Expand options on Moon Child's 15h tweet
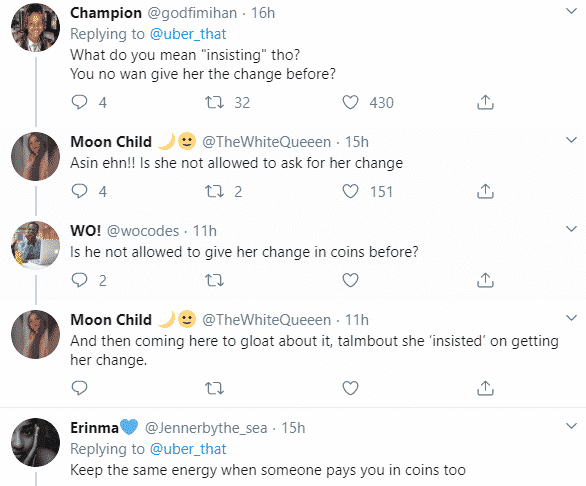Viewport: 586px width, 486px height. [571, 140]
